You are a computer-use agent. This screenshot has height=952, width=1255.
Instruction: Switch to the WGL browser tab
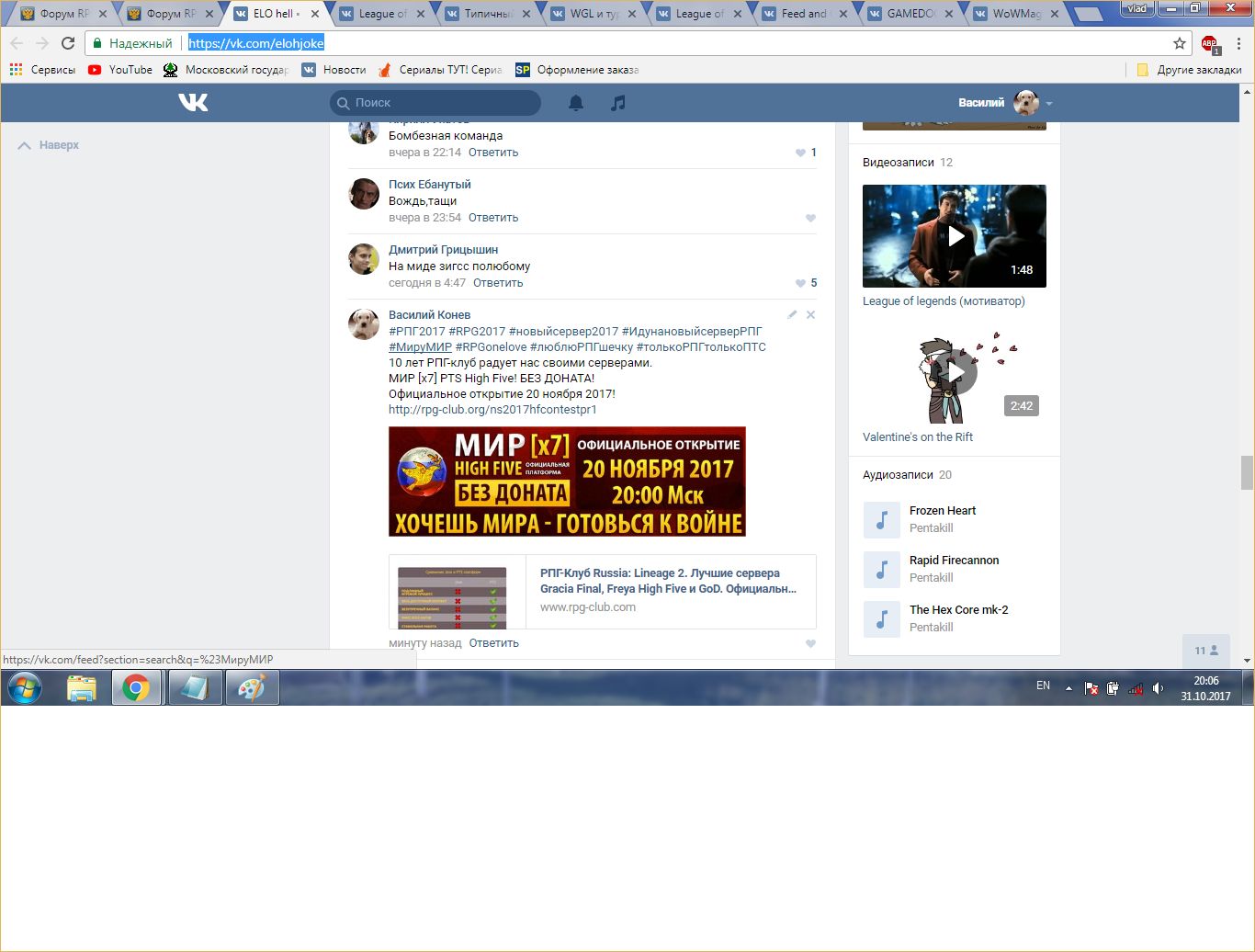[x=594, y=14]
